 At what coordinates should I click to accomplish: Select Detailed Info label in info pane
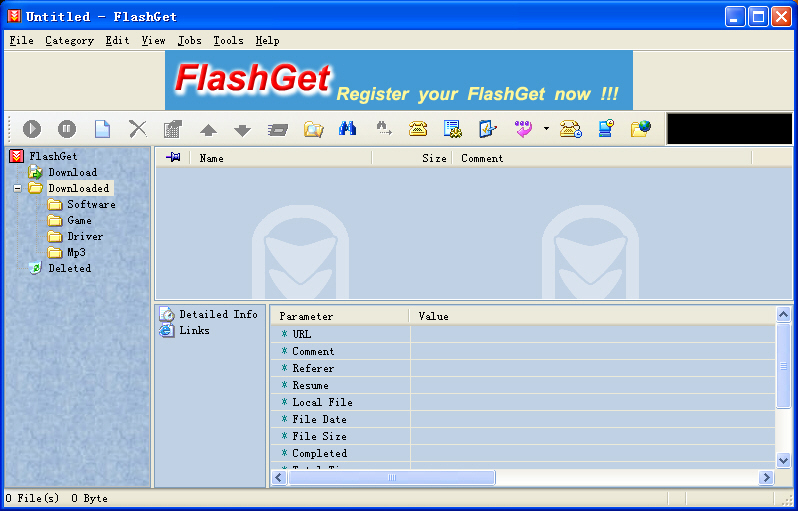pos(218,314)
